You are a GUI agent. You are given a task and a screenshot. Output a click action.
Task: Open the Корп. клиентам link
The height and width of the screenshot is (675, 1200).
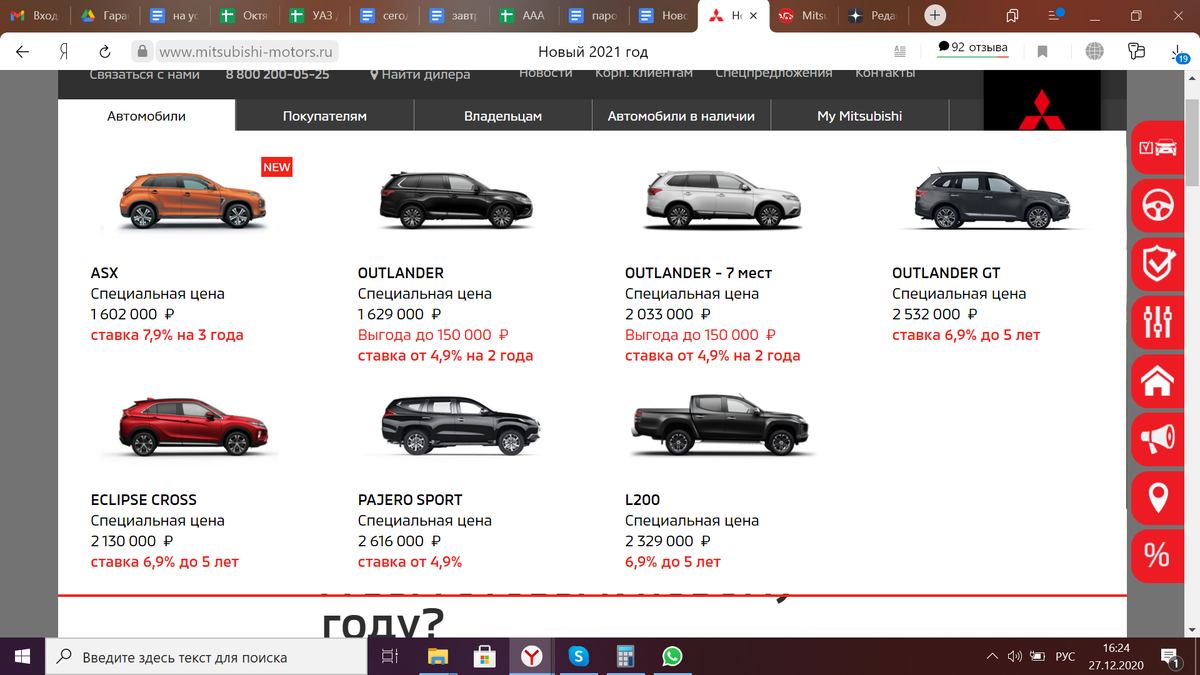(643, 73)
